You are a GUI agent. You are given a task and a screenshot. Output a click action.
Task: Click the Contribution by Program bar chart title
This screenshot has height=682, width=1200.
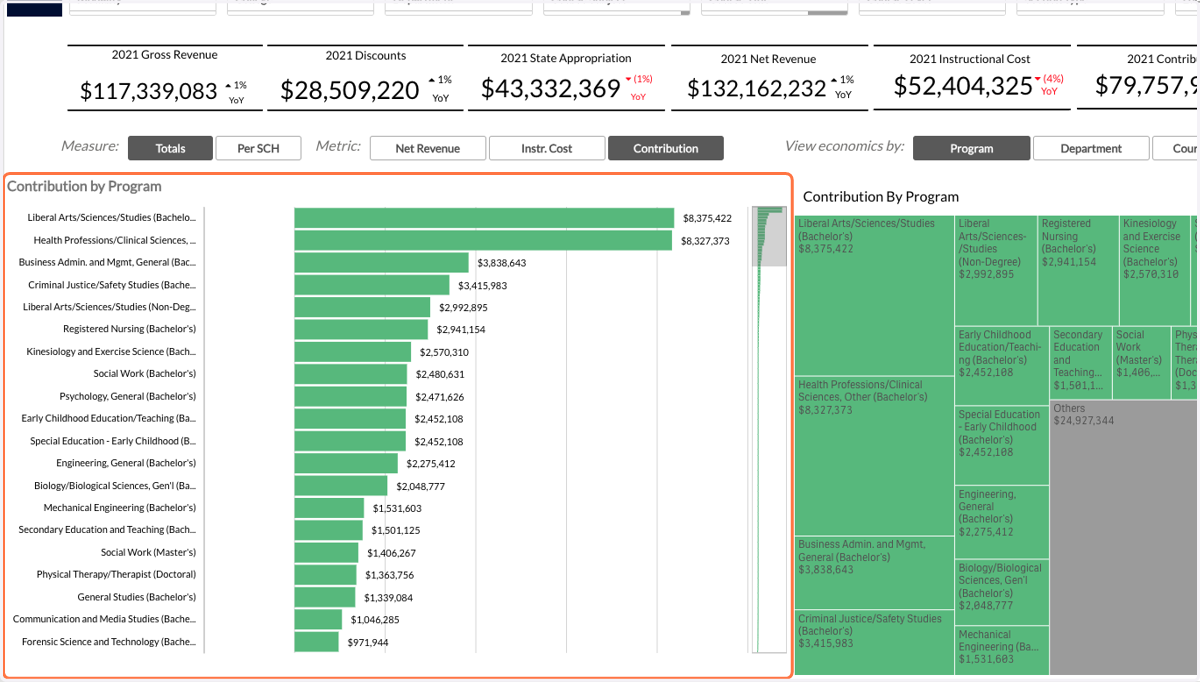coord(84,186)
